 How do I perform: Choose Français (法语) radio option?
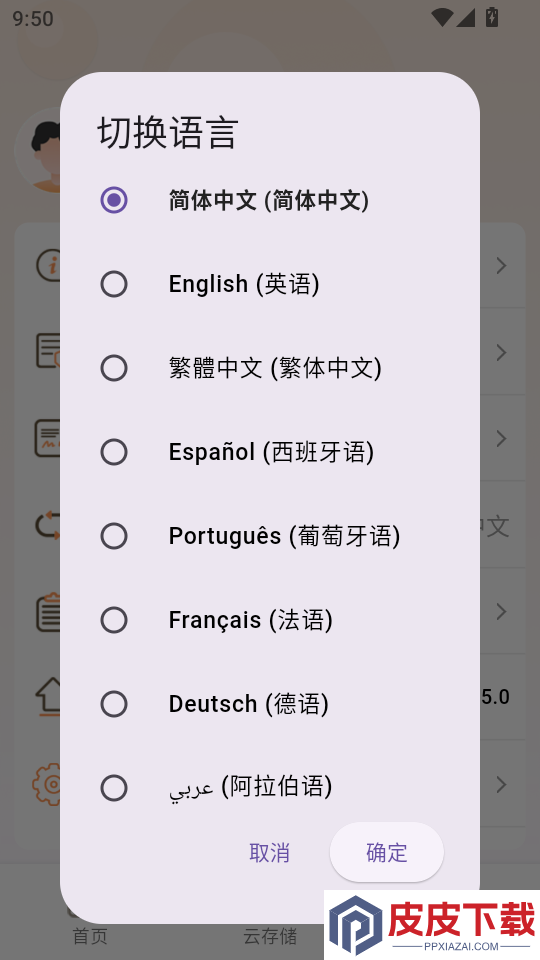[114, 620]
